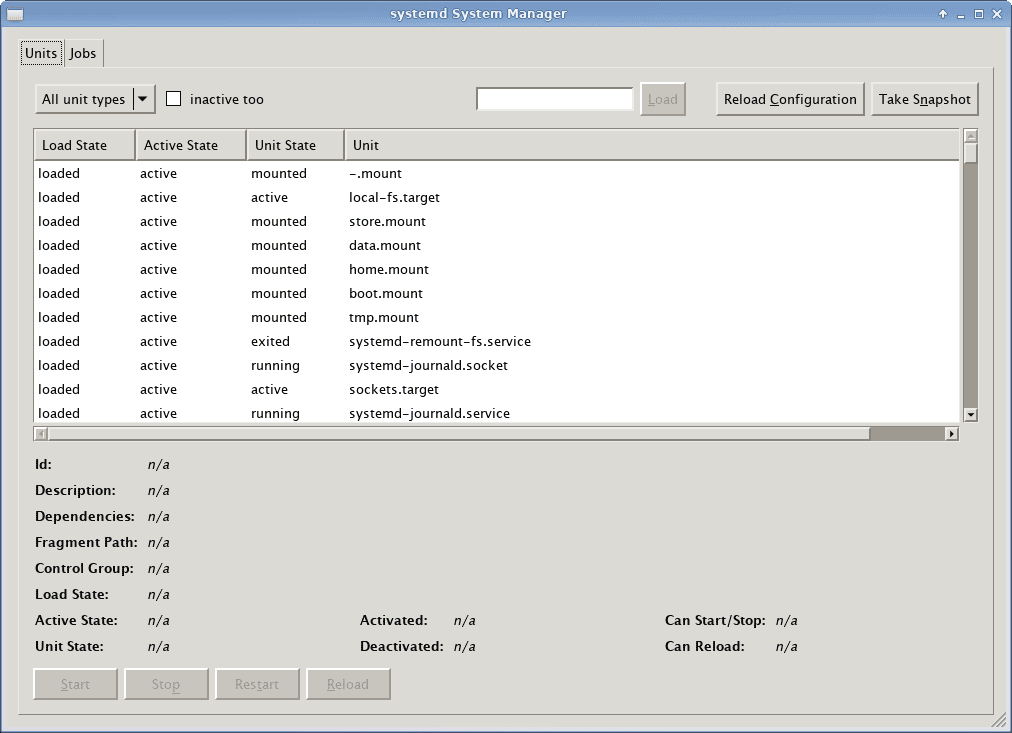Minimize the systemd System Manager window
Screen dimensions: 1012x733
pyautogui.click(x=961, y=14)
